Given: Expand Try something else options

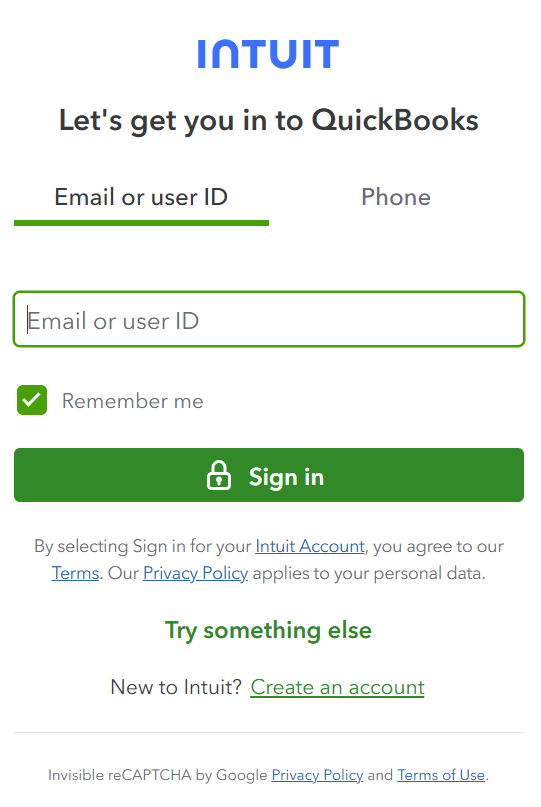Looking at the screenshot, I should [268, 630].
